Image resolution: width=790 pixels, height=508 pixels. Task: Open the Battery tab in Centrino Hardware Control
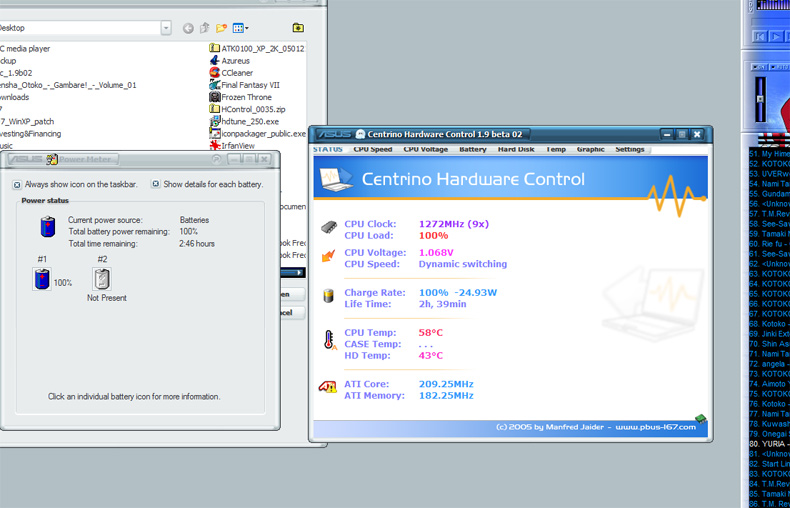473,149
